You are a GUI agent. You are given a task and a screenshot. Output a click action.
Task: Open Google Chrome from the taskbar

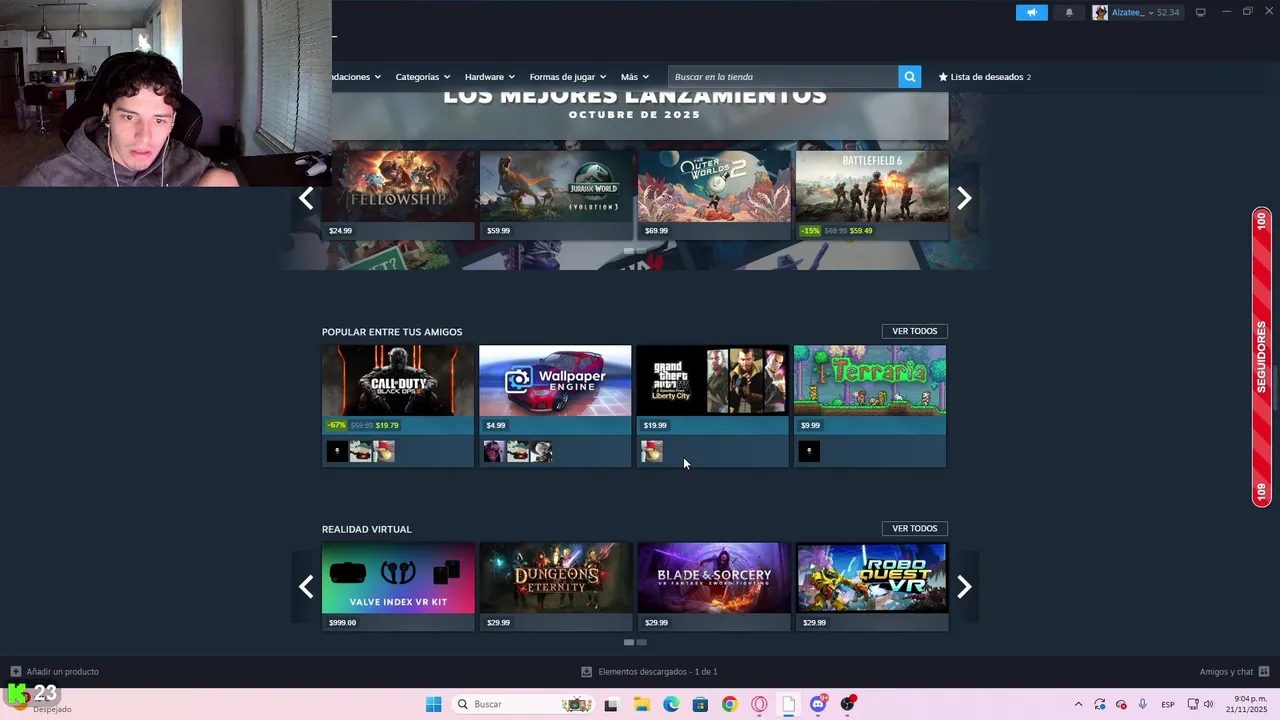[730, 704]
